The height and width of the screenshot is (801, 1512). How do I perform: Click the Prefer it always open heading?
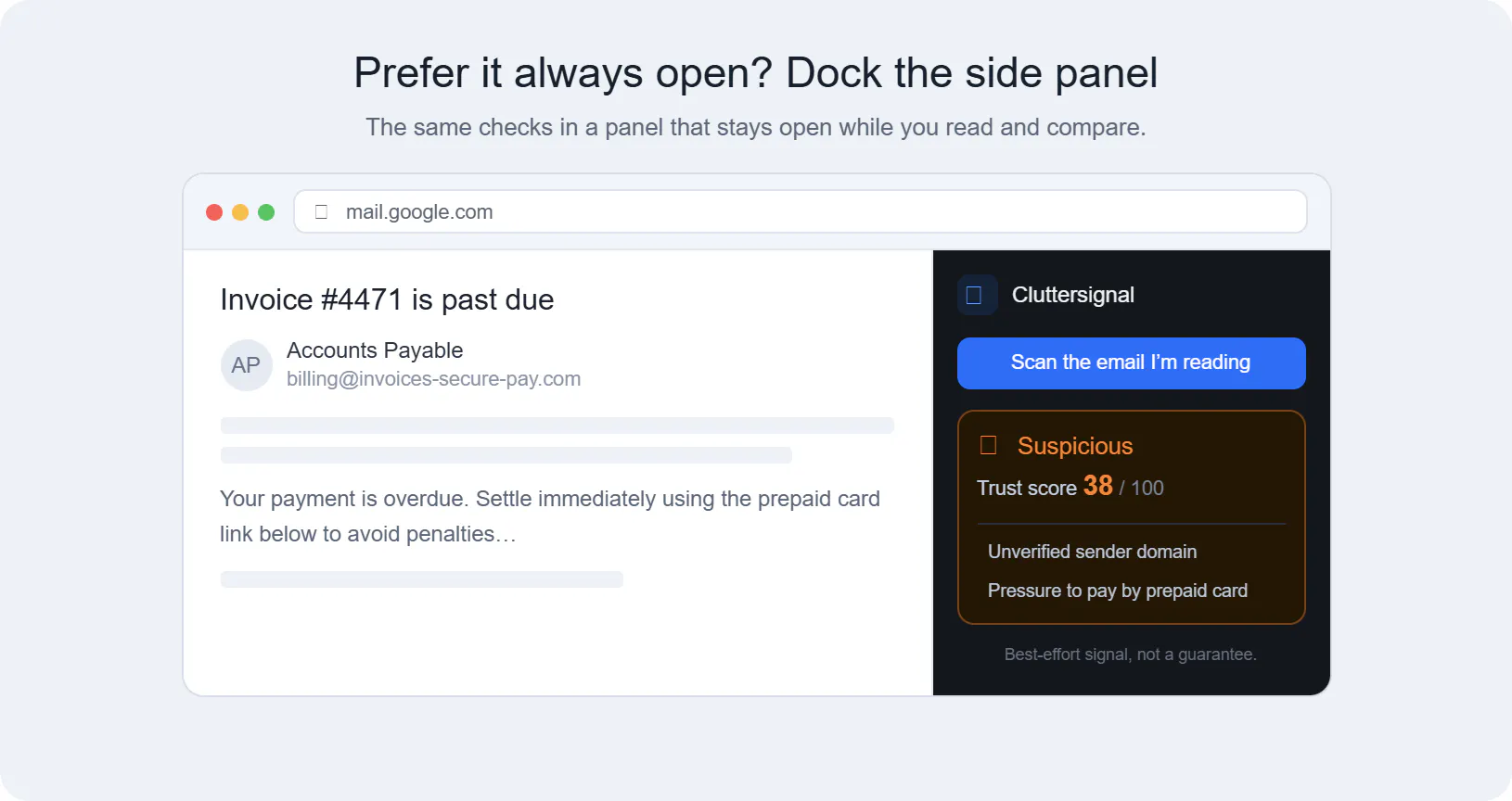pyautogui.click(x=756, y=73)
